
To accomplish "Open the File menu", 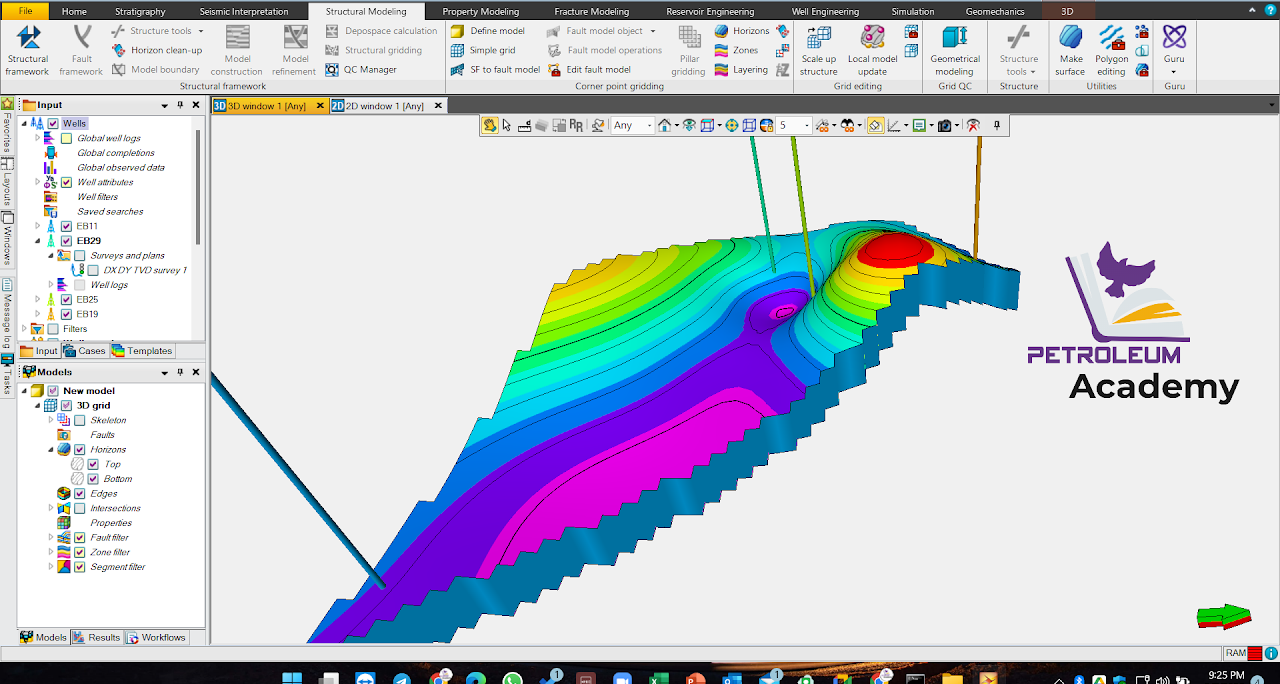I will (26, 11).
